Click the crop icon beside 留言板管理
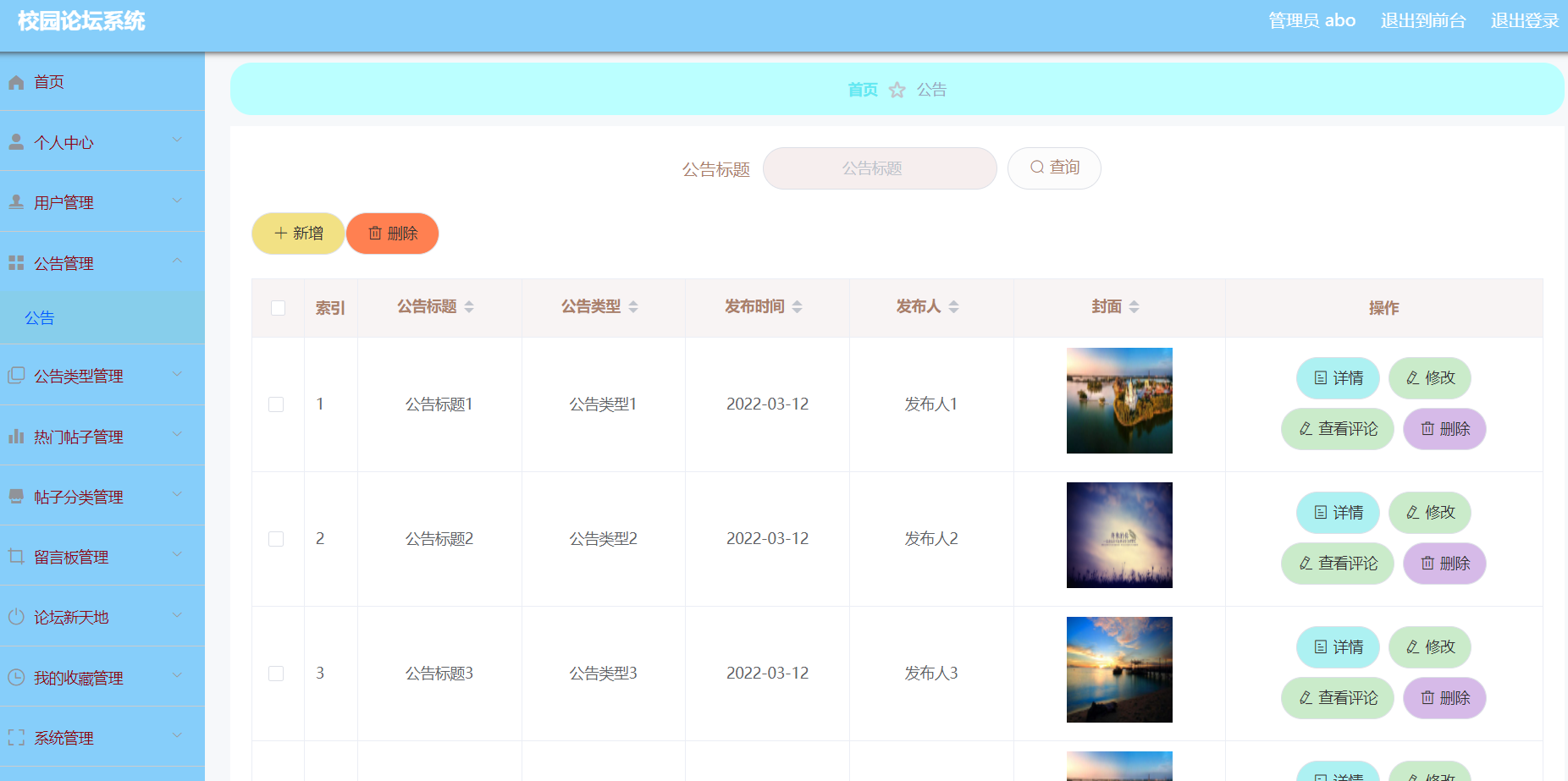The image size is (1568, 781). coord(16,557)
